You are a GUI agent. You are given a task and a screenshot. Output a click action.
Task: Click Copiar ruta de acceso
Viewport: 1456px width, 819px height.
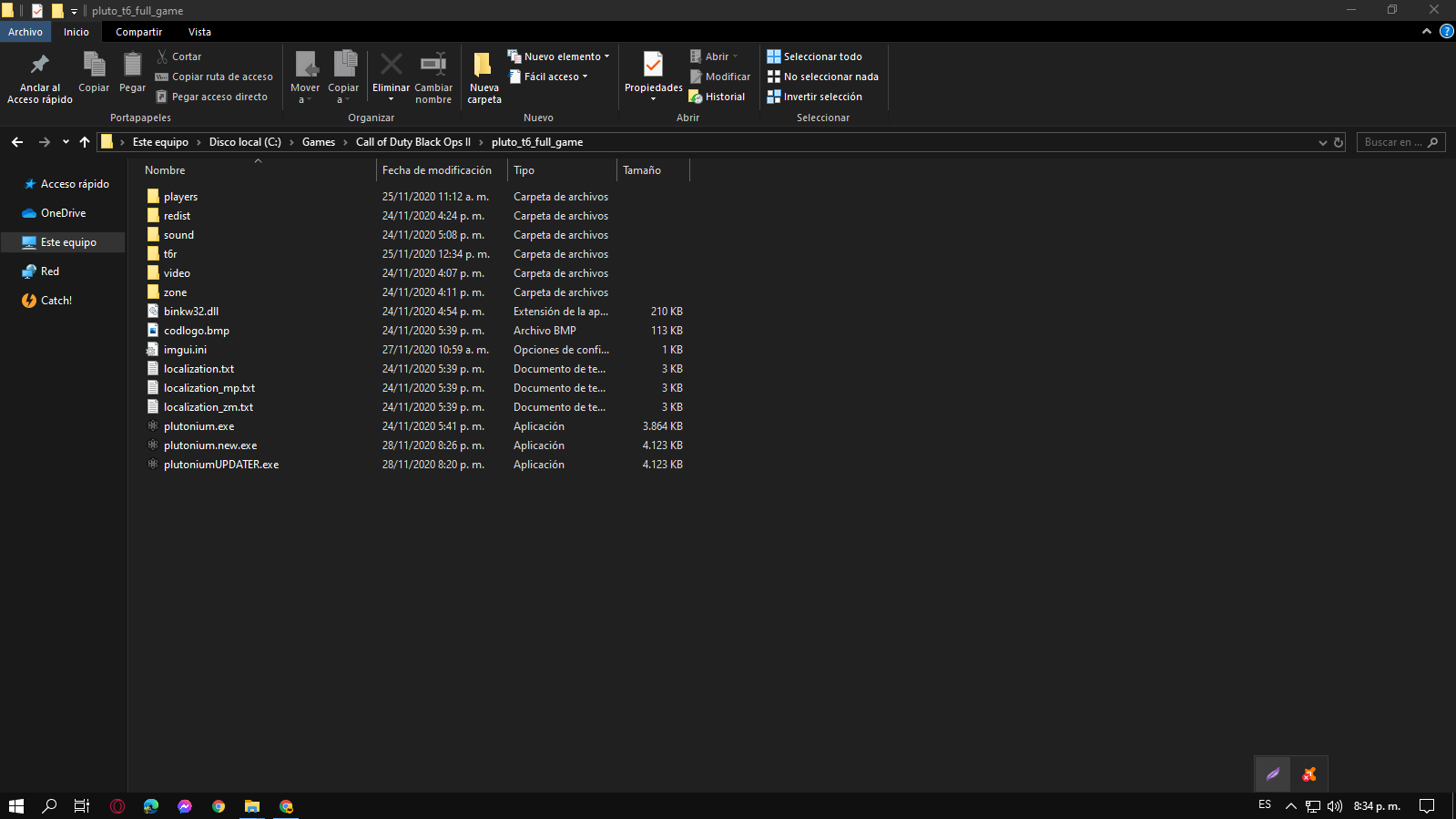[x=214, y=77]
